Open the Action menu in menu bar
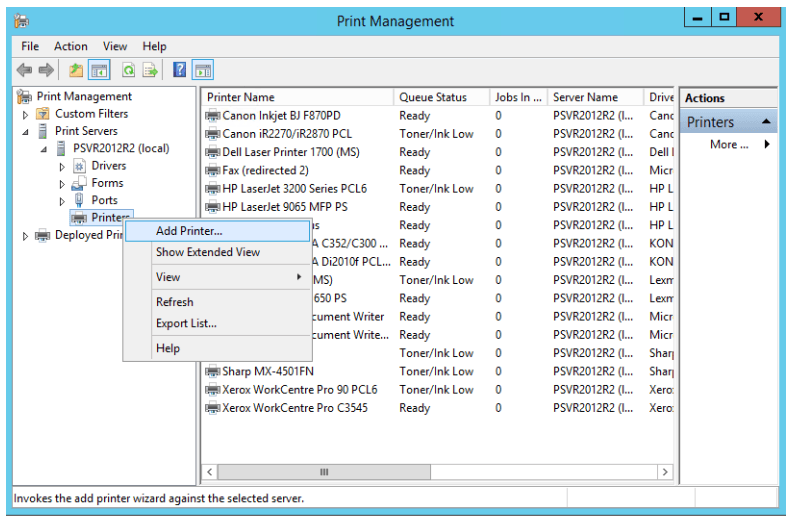Screen dimensions: 791x521 (x=70, y=46)
